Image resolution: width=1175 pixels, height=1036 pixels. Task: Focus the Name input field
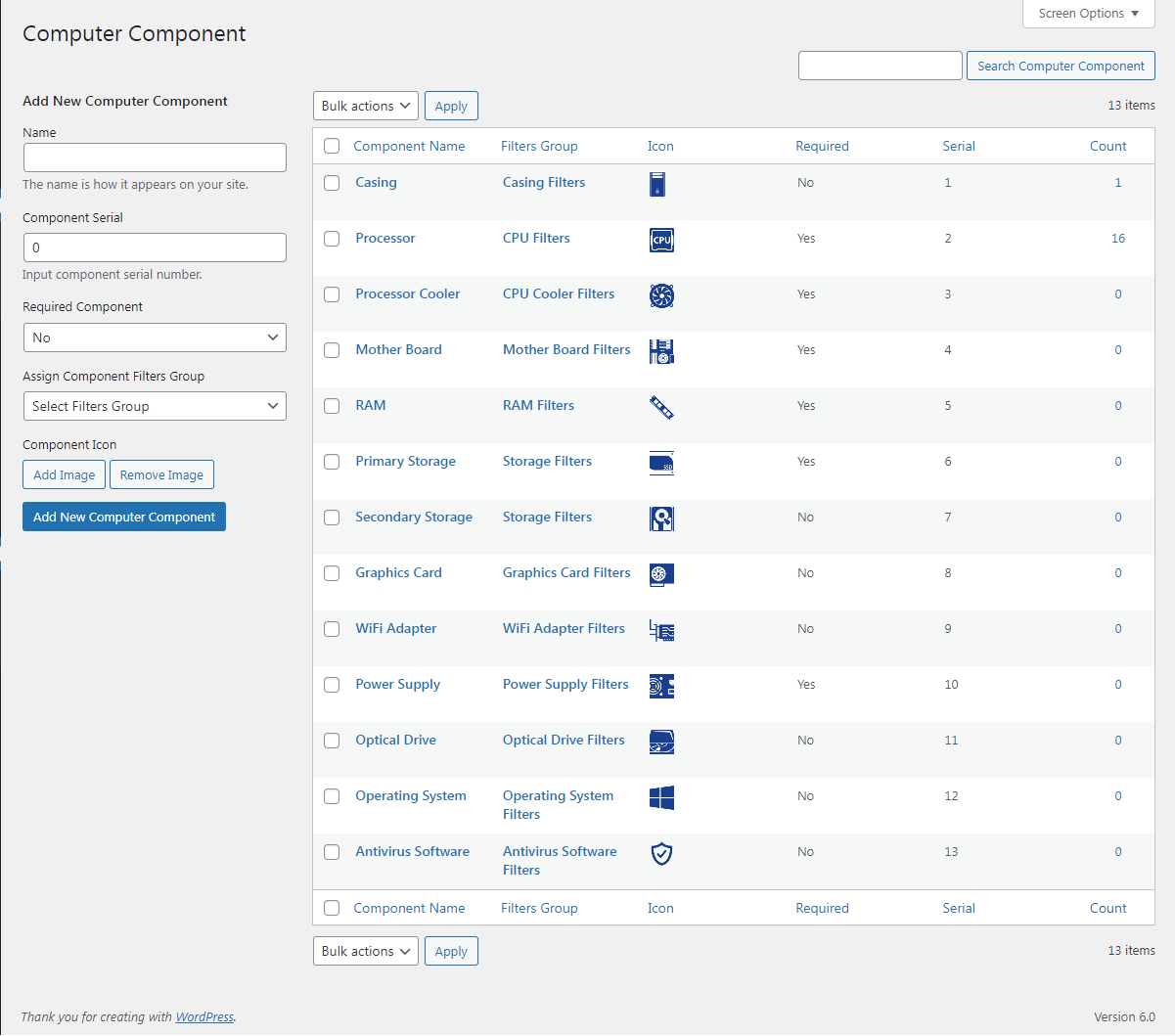coord(155,158)
